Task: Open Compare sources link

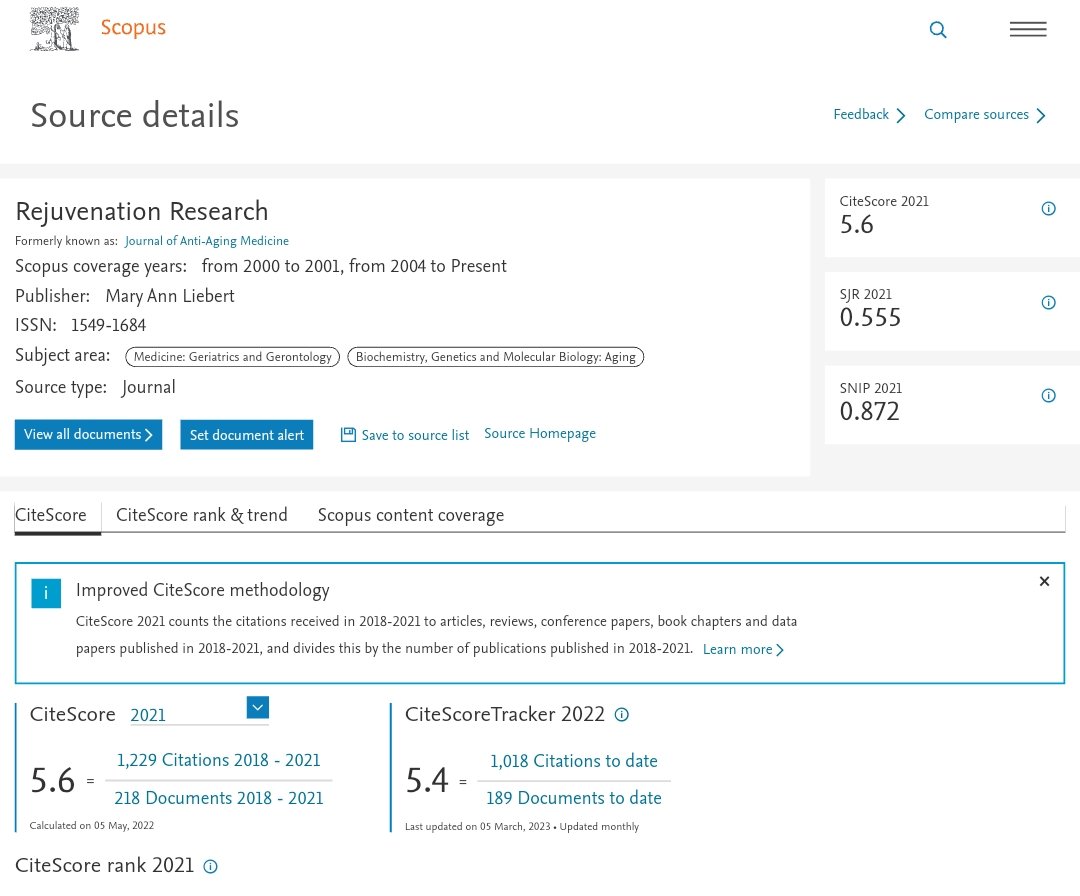Action: (x=984, y=114)
